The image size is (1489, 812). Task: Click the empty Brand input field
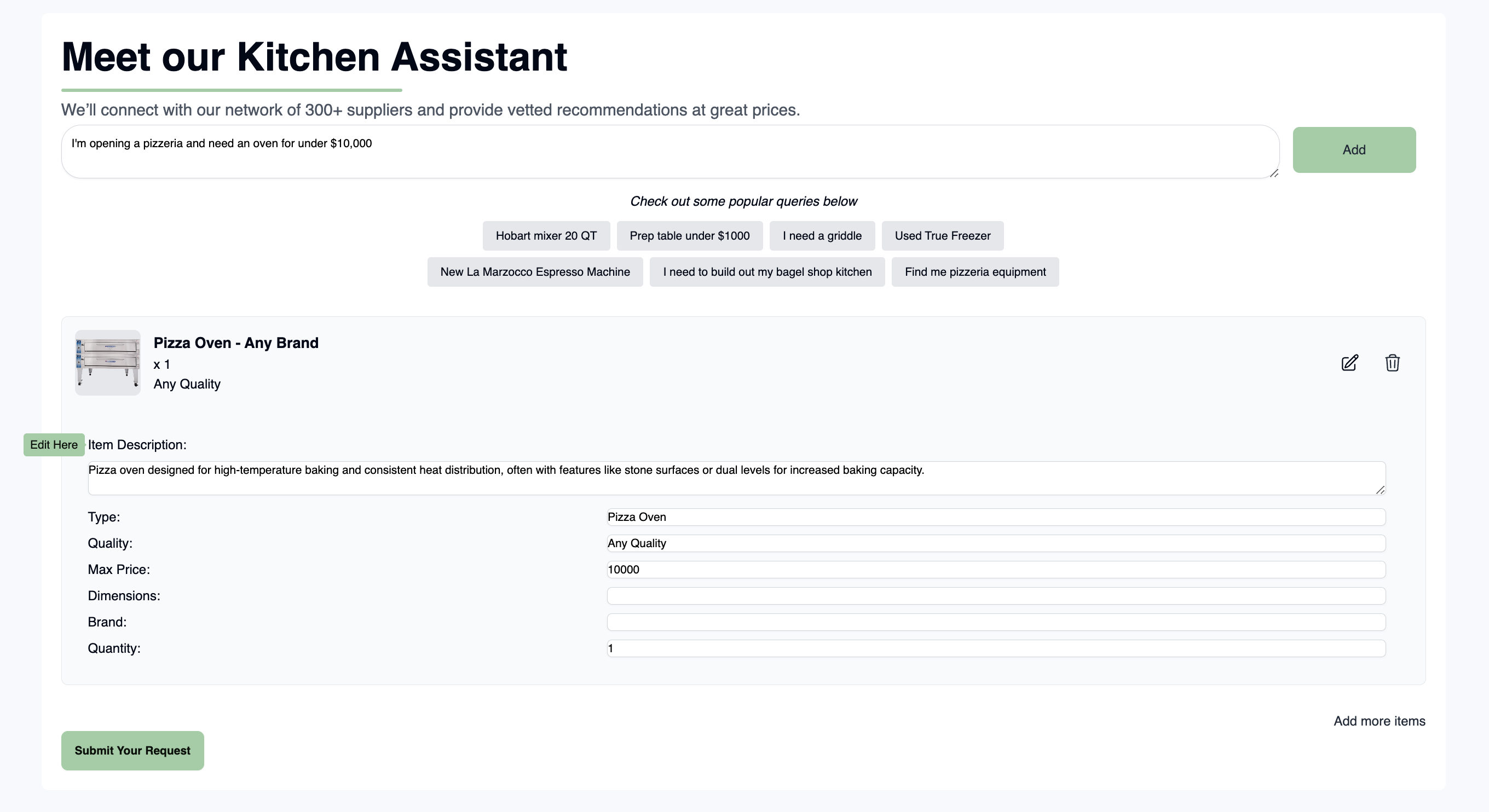click(995, 623)
